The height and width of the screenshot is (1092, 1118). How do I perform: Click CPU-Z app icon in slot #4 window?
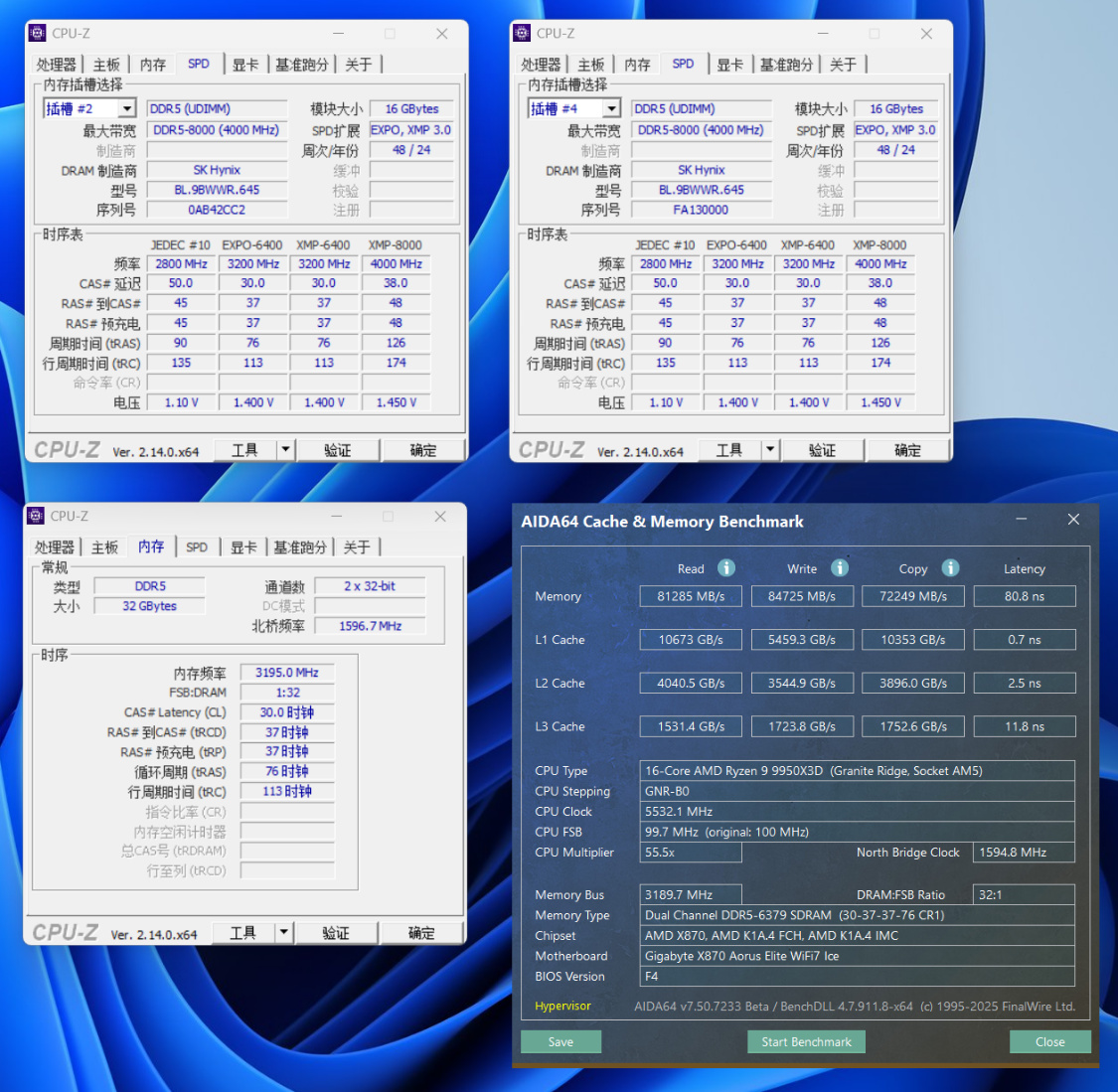pos(522,33)
